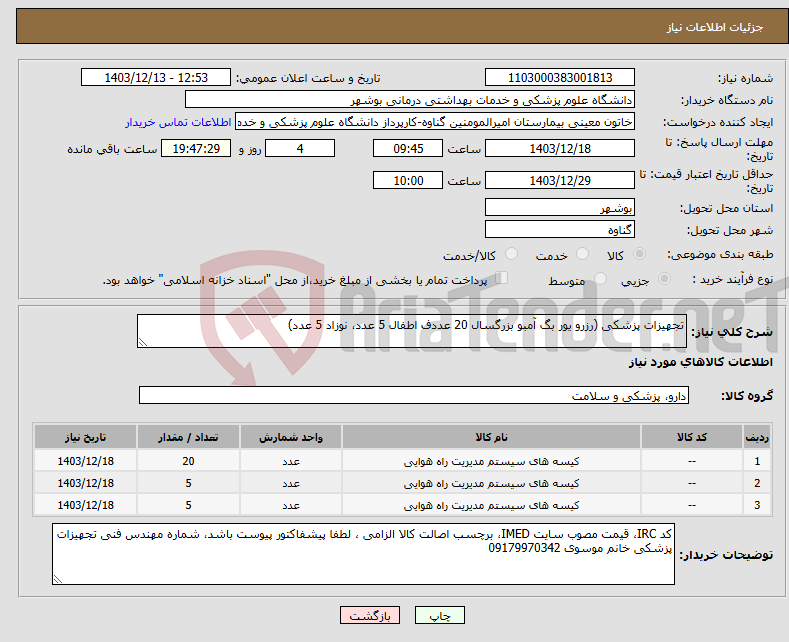Click row number 3 cell
789x642 pixels.
click(757, 505)
